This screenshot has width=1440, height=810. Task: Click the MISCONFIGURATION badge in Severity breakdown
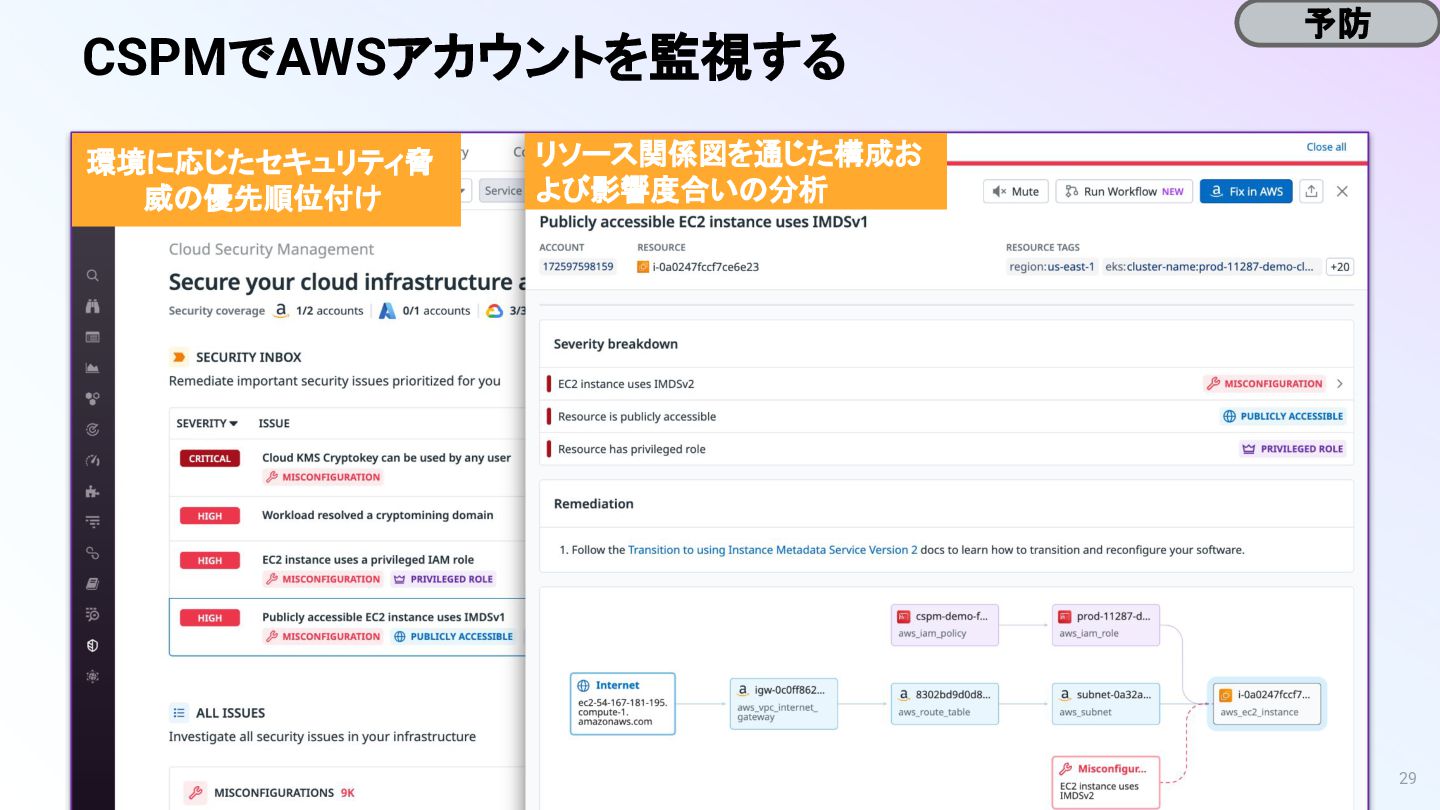[x=1264, y=383]
